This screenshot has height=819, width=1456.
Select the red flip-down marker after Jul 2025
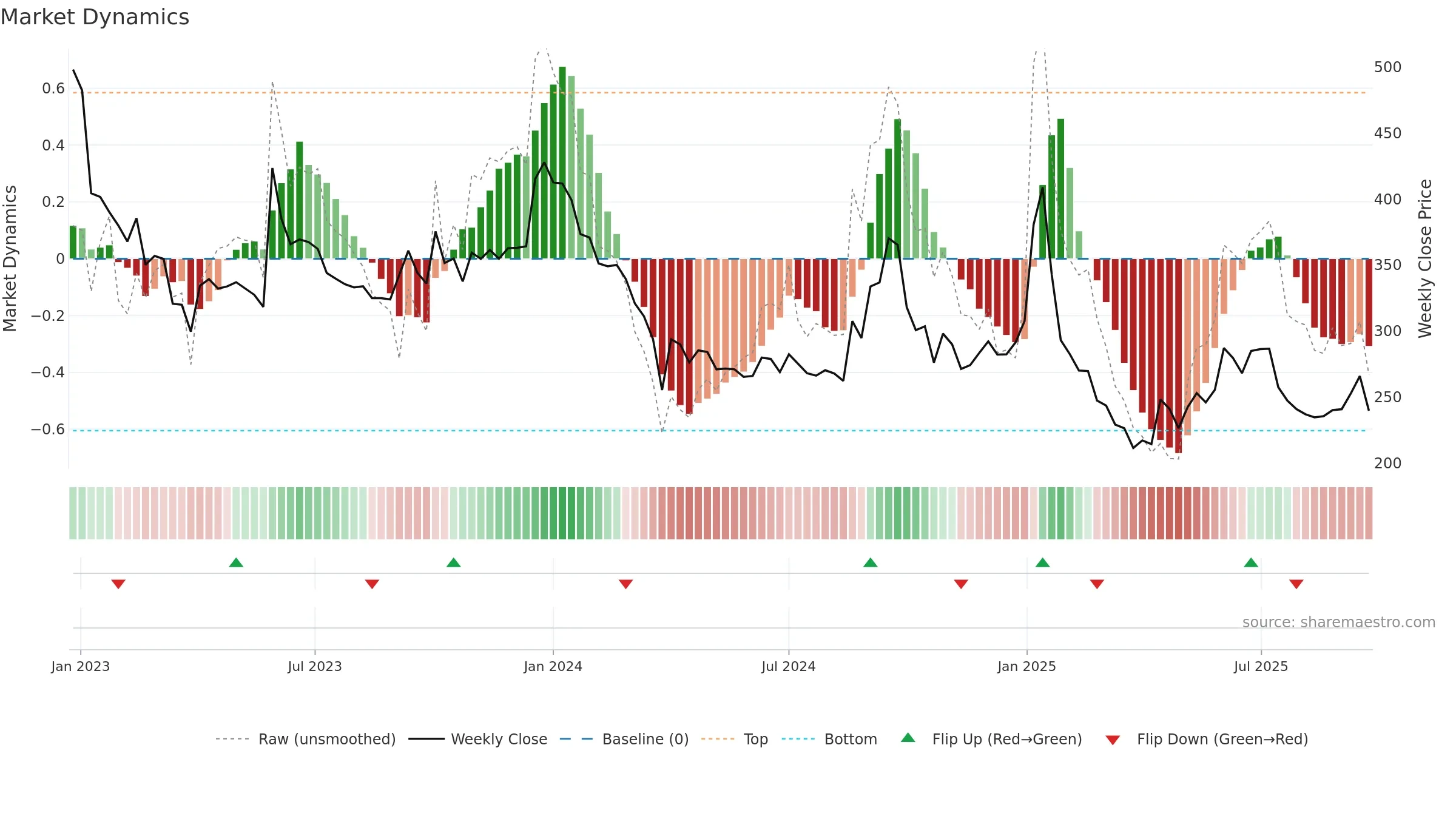coord(1296,584)
